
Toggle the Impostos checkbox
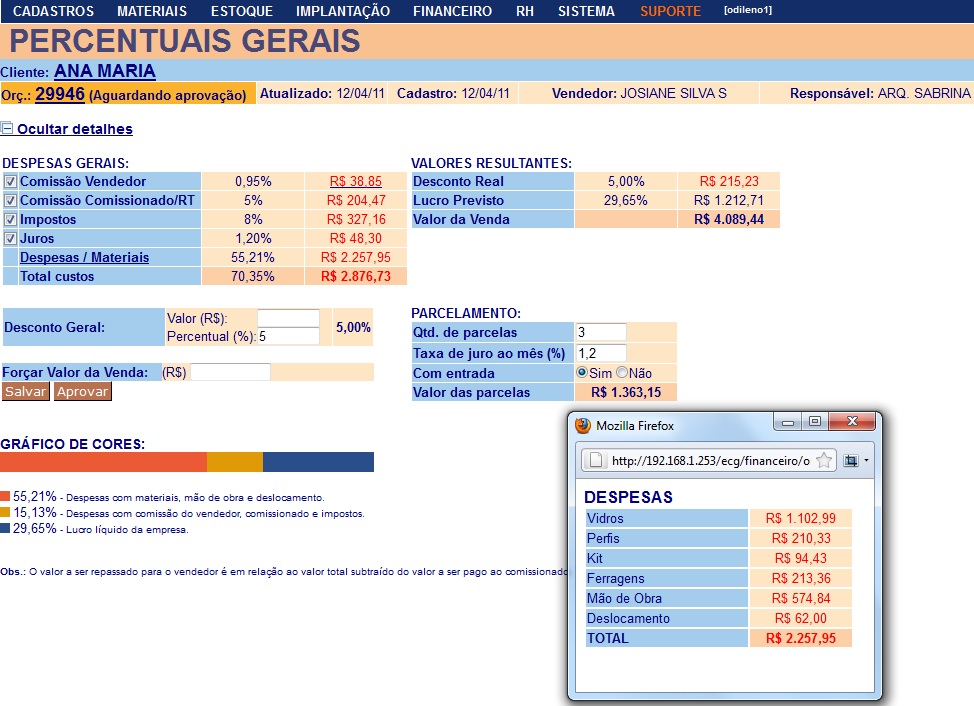coord(10,220)
